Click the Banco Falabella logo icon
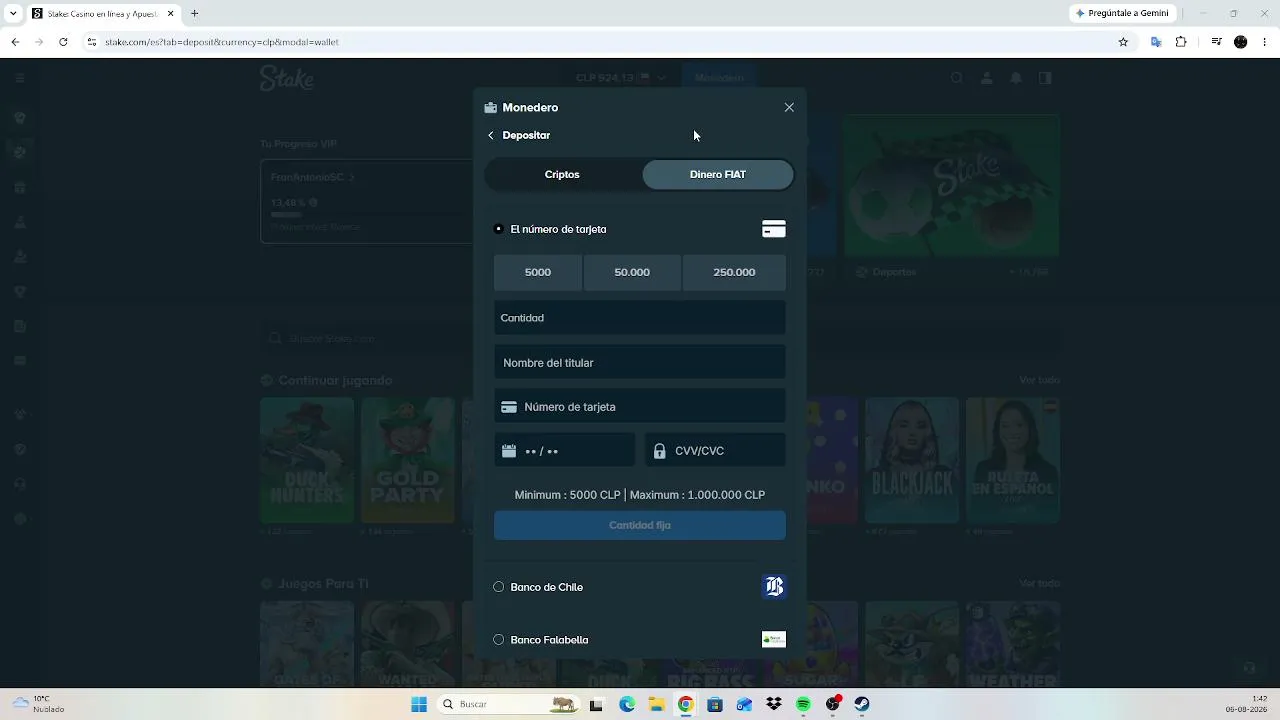Screen dimensions: 1280x720 (x=774, y=640)
